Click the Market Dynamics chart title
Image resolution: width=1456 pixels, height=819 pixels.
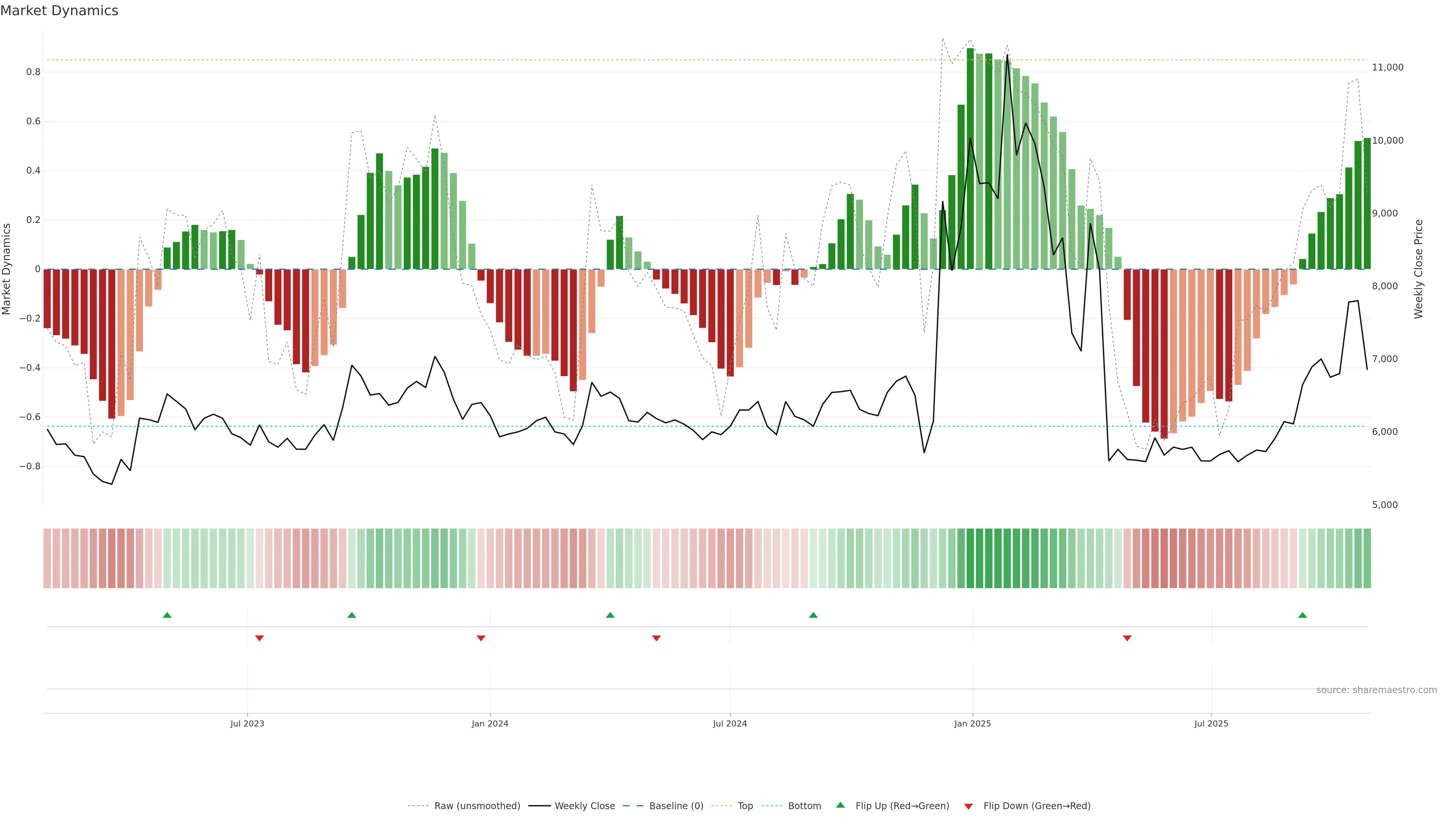(60, 11)
